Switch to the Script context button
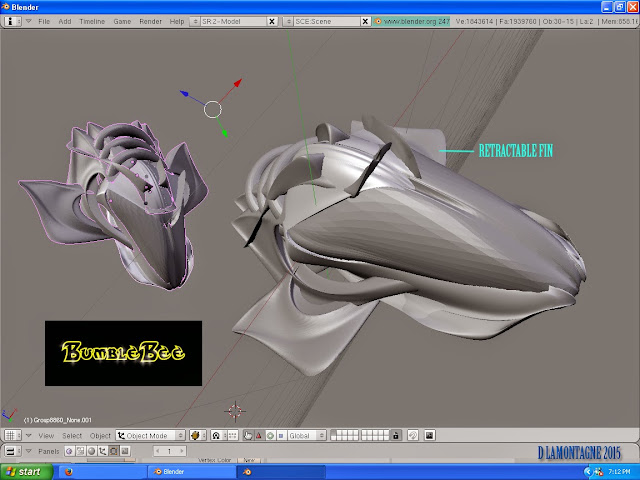Screen dimensions: 640x480 [80, 451]
